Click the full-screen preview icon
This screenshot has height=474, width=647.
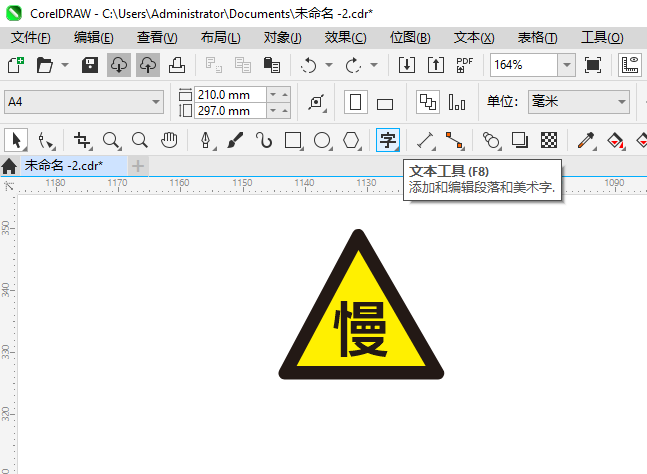click(x=593, y=65)
